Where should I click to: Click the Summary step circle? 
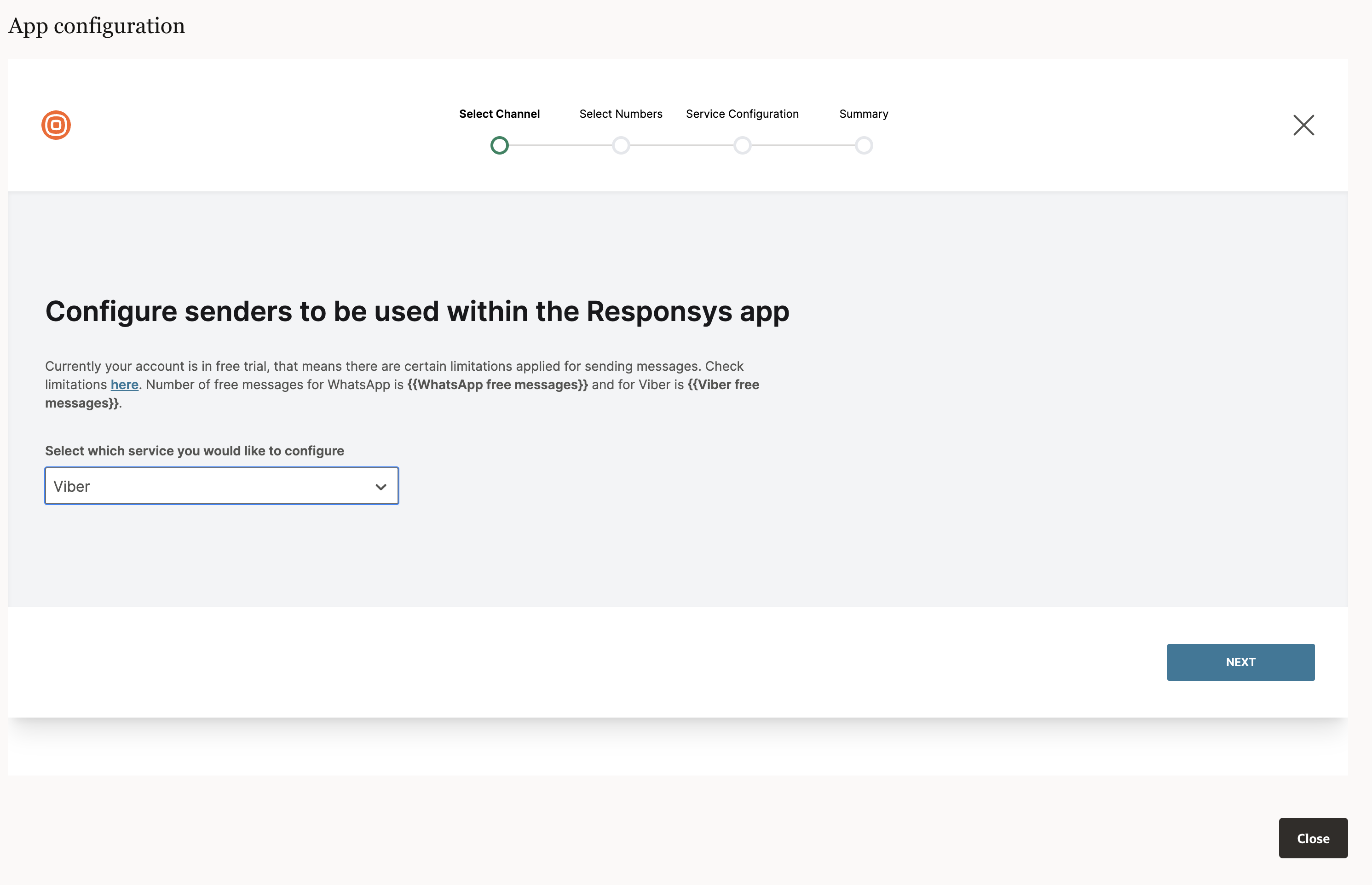pyautogui.click(x=863, y=145)
